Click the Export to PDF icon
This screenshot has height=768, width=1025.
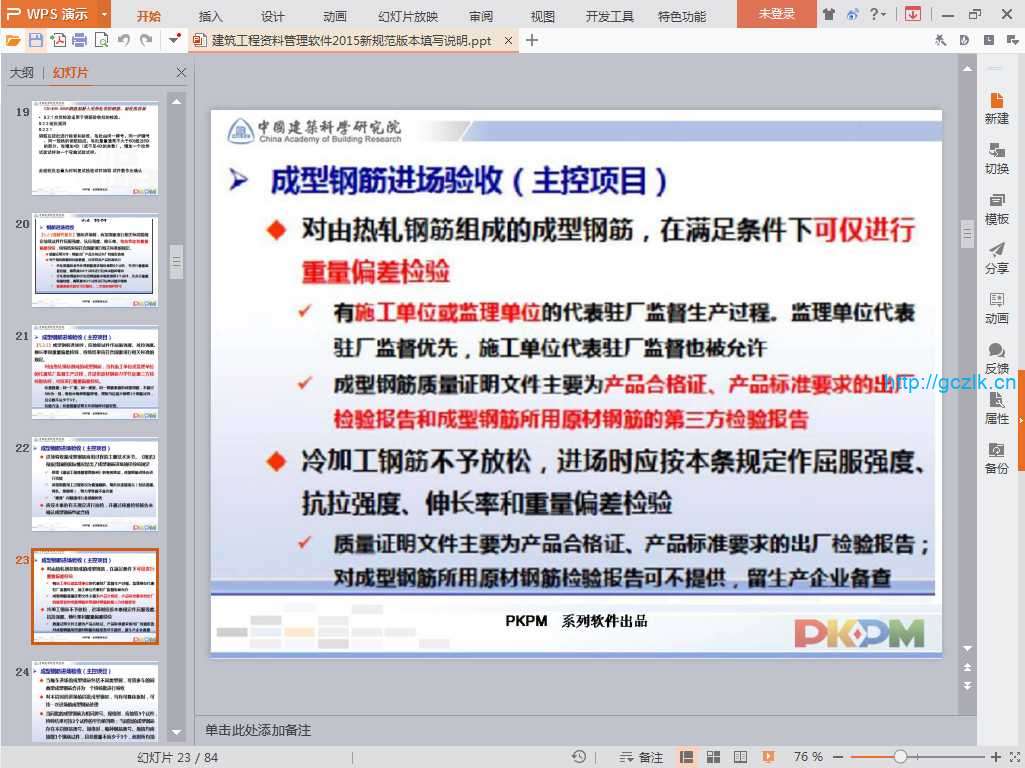pyautogui.click(x=58, y=40)
